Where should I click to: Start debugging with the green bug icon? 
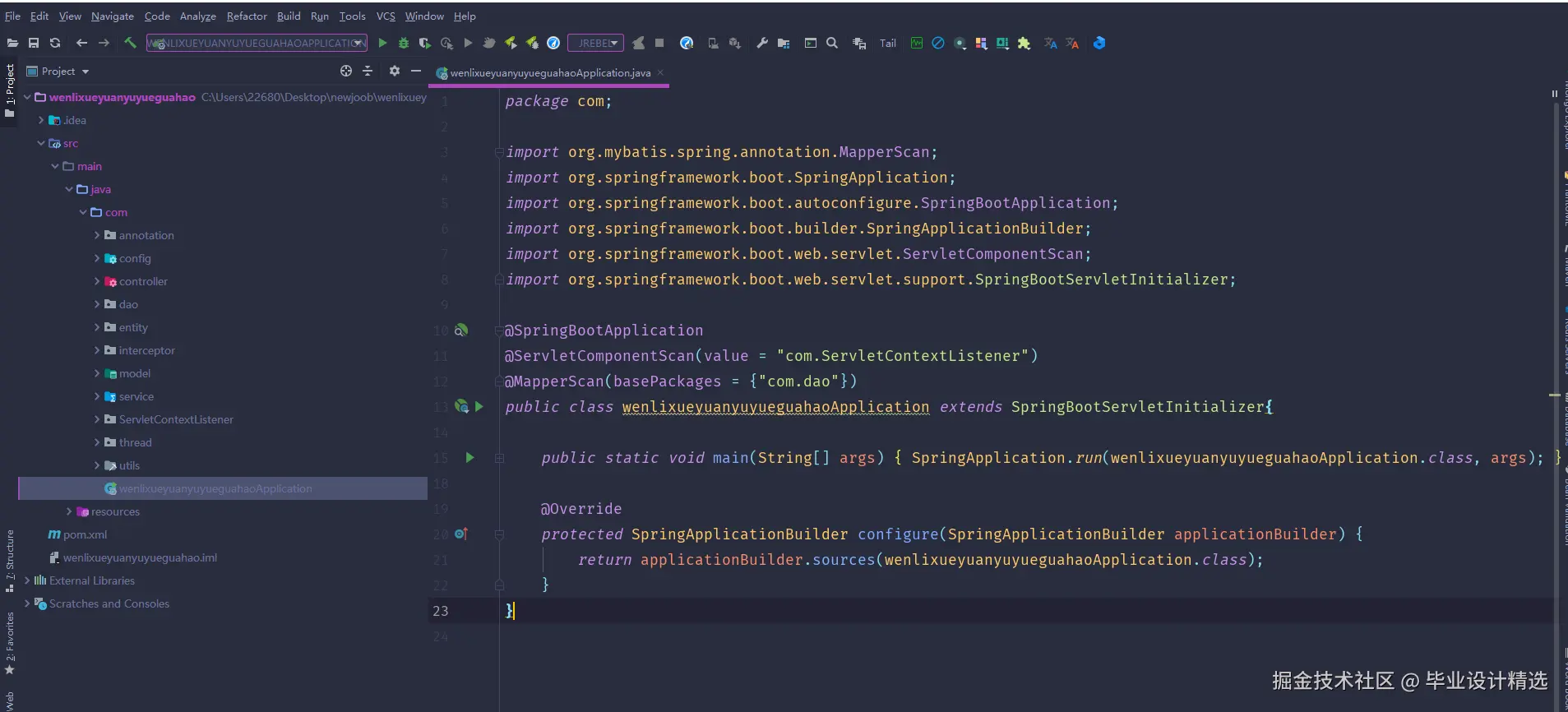(x=404, y=43)
